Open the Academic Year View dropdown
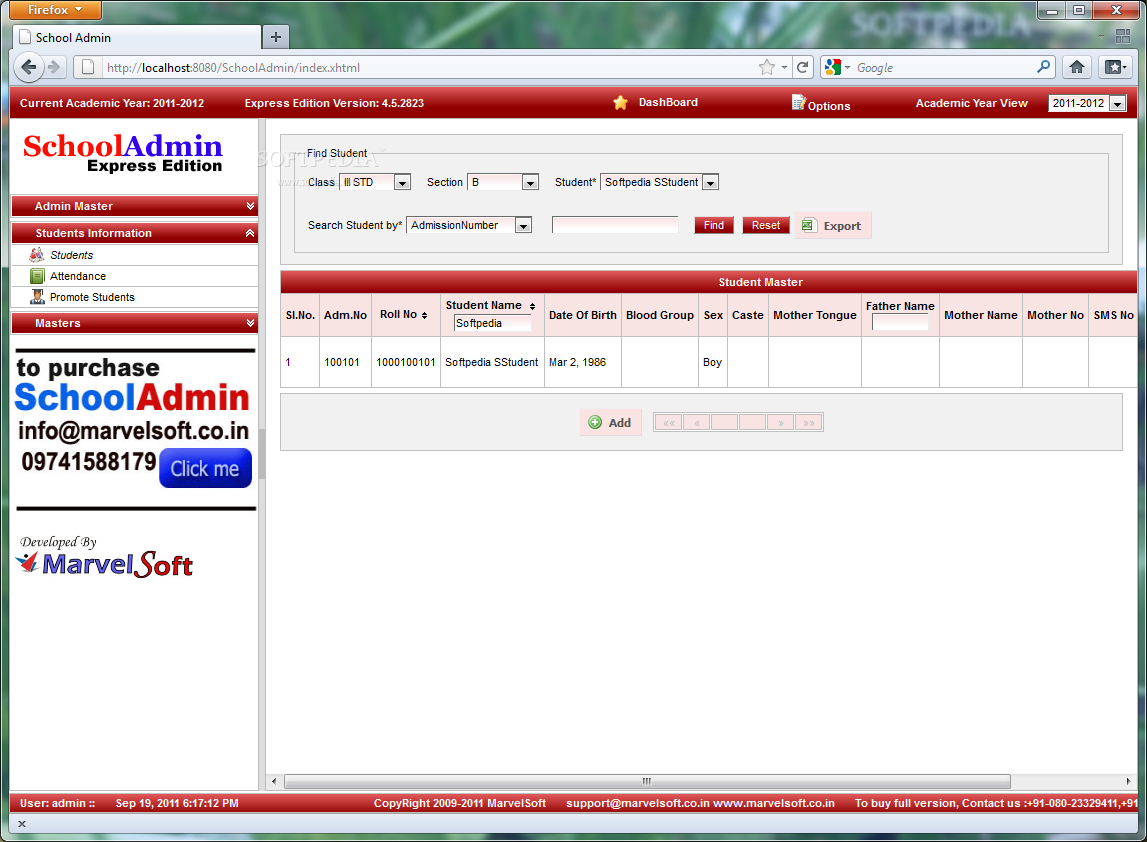Image resolution: width=1147 pixels, height=842 pixels. (1117, 103)
